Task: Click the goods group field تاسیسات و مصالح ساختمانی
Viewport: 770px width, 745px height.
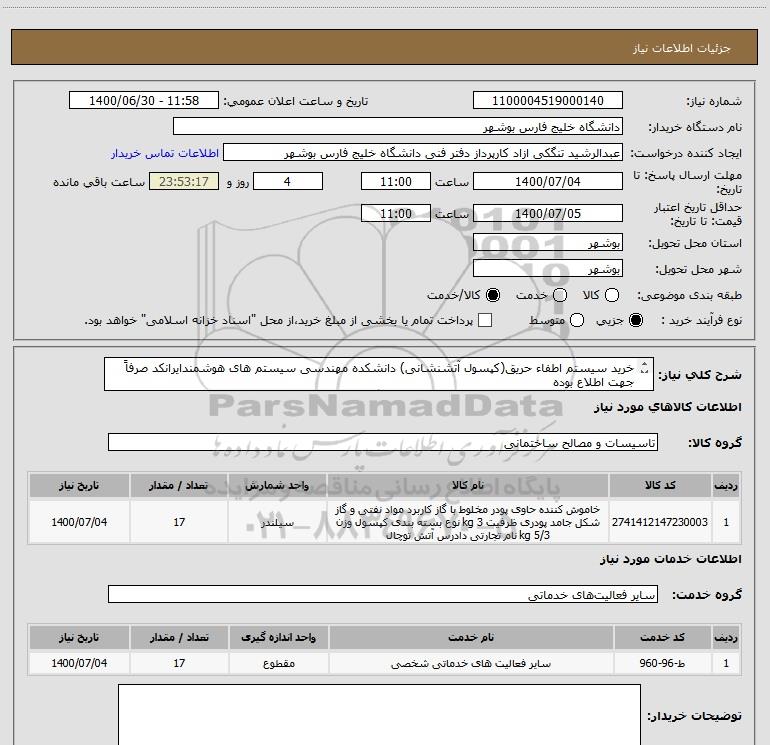Action: point(383,442)
